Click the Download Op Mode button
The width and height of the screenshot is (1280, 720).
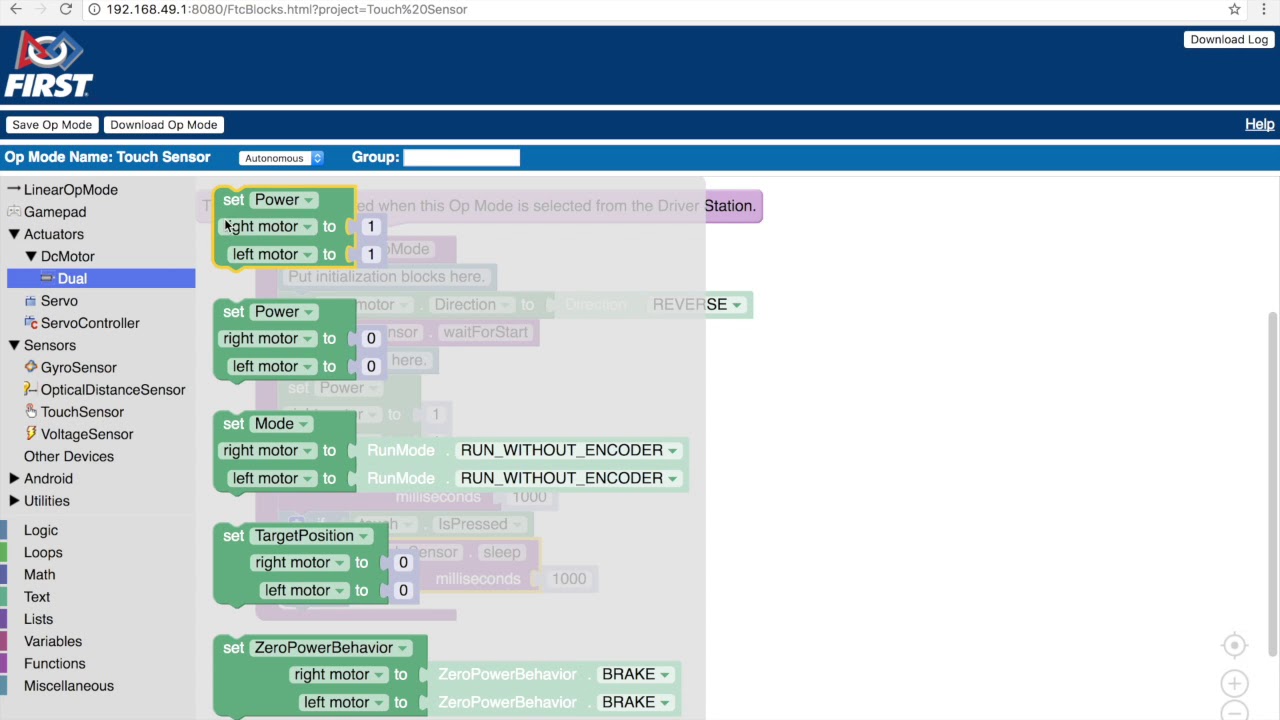(x=164, y=125)
